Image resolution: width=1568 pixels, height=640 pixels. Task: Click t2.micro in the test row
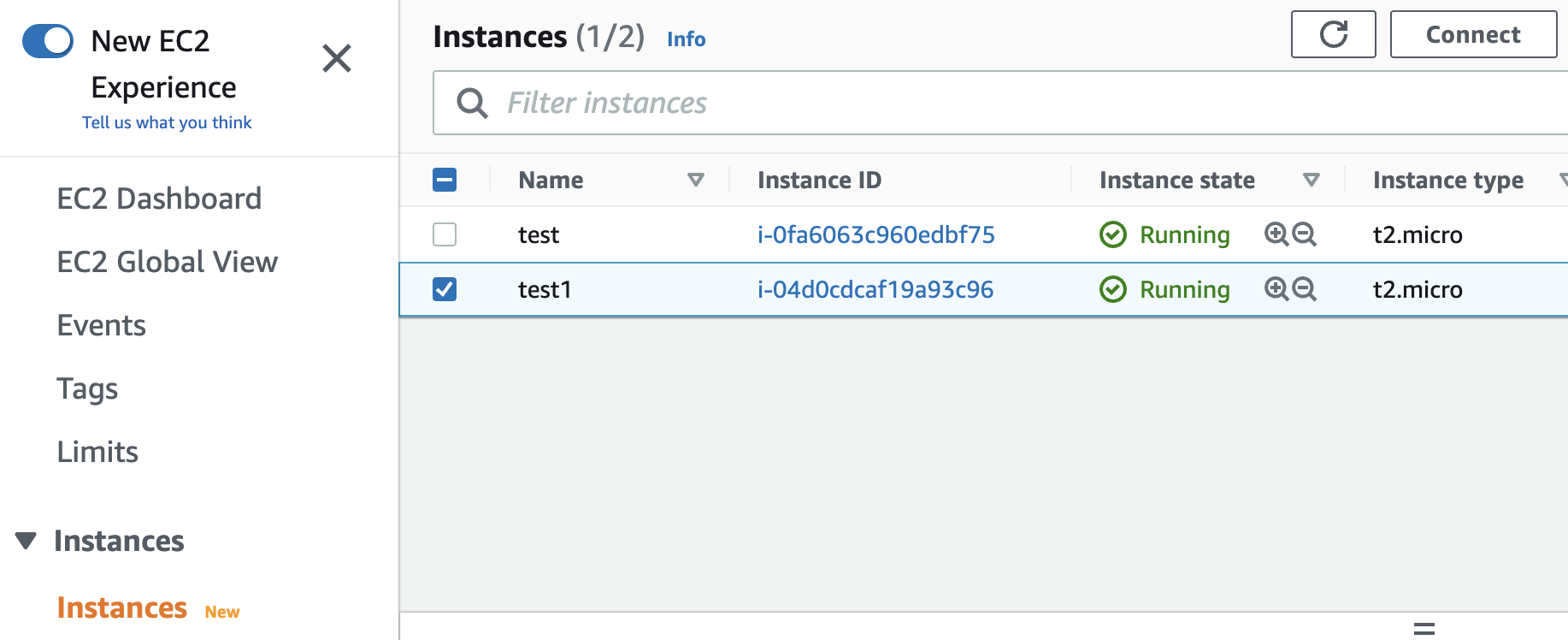[x=1418, y=234]
